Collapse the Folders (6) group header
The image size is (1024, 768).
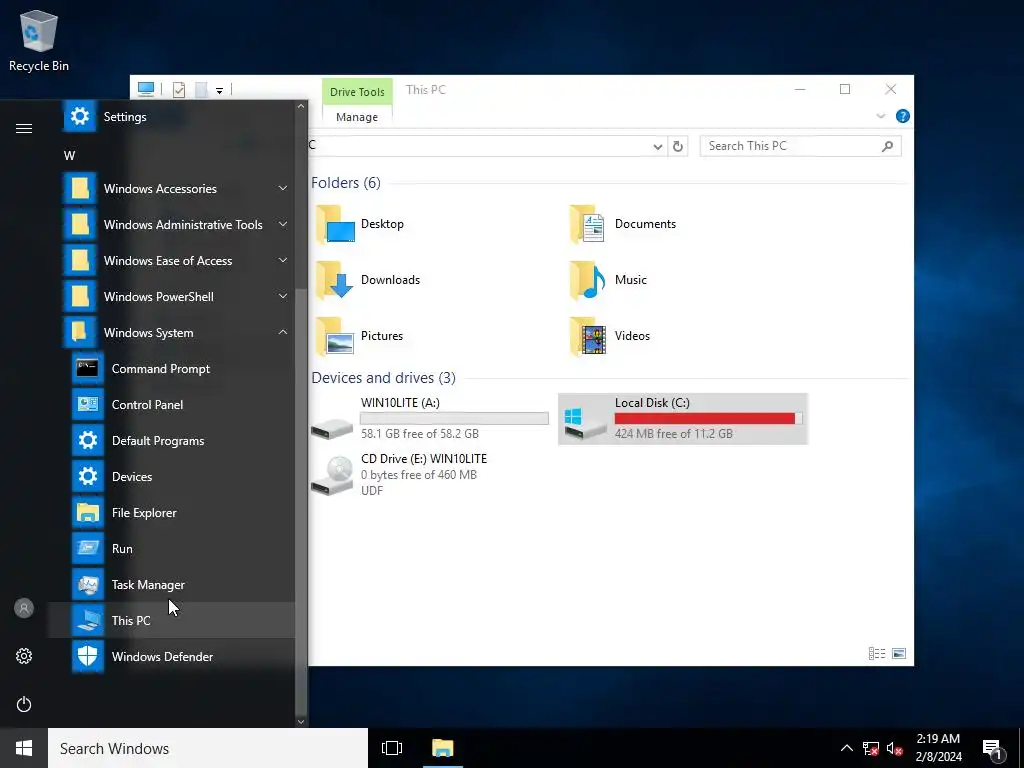[345, 183]
